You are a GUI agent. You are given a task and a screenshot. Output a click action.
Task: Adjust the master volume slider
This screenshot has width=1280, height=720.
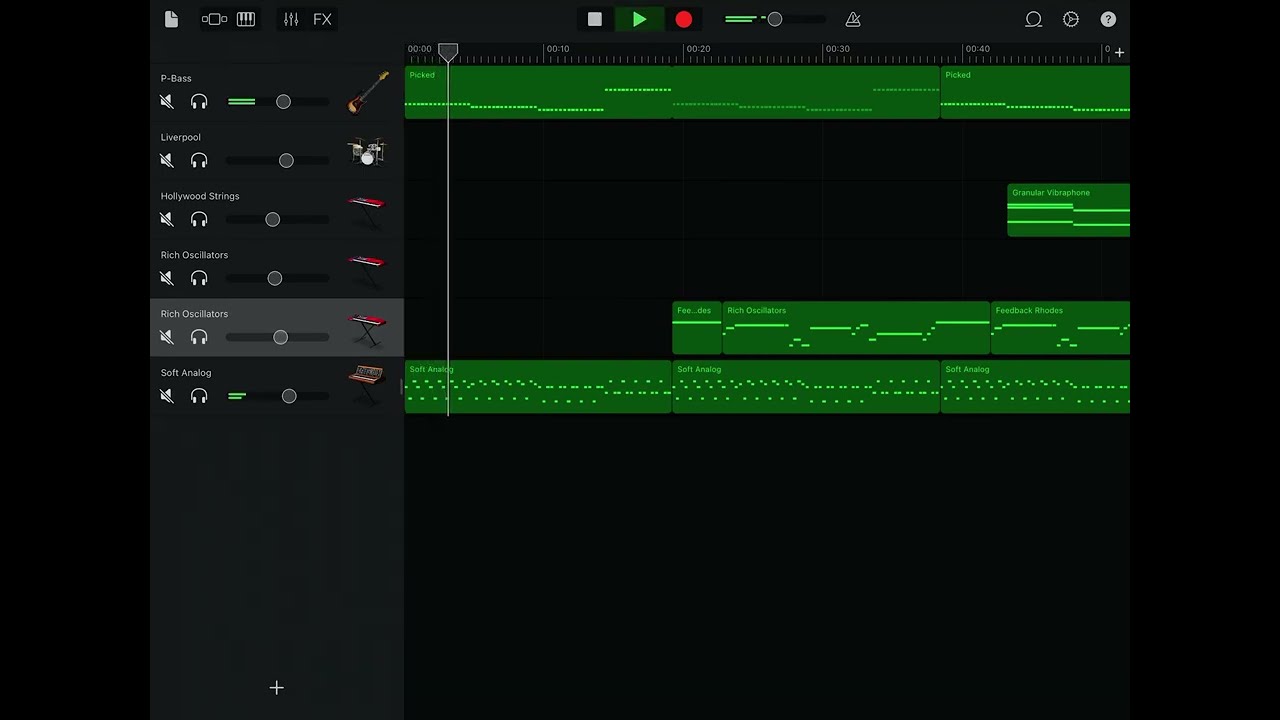click(x=776, y=19)
